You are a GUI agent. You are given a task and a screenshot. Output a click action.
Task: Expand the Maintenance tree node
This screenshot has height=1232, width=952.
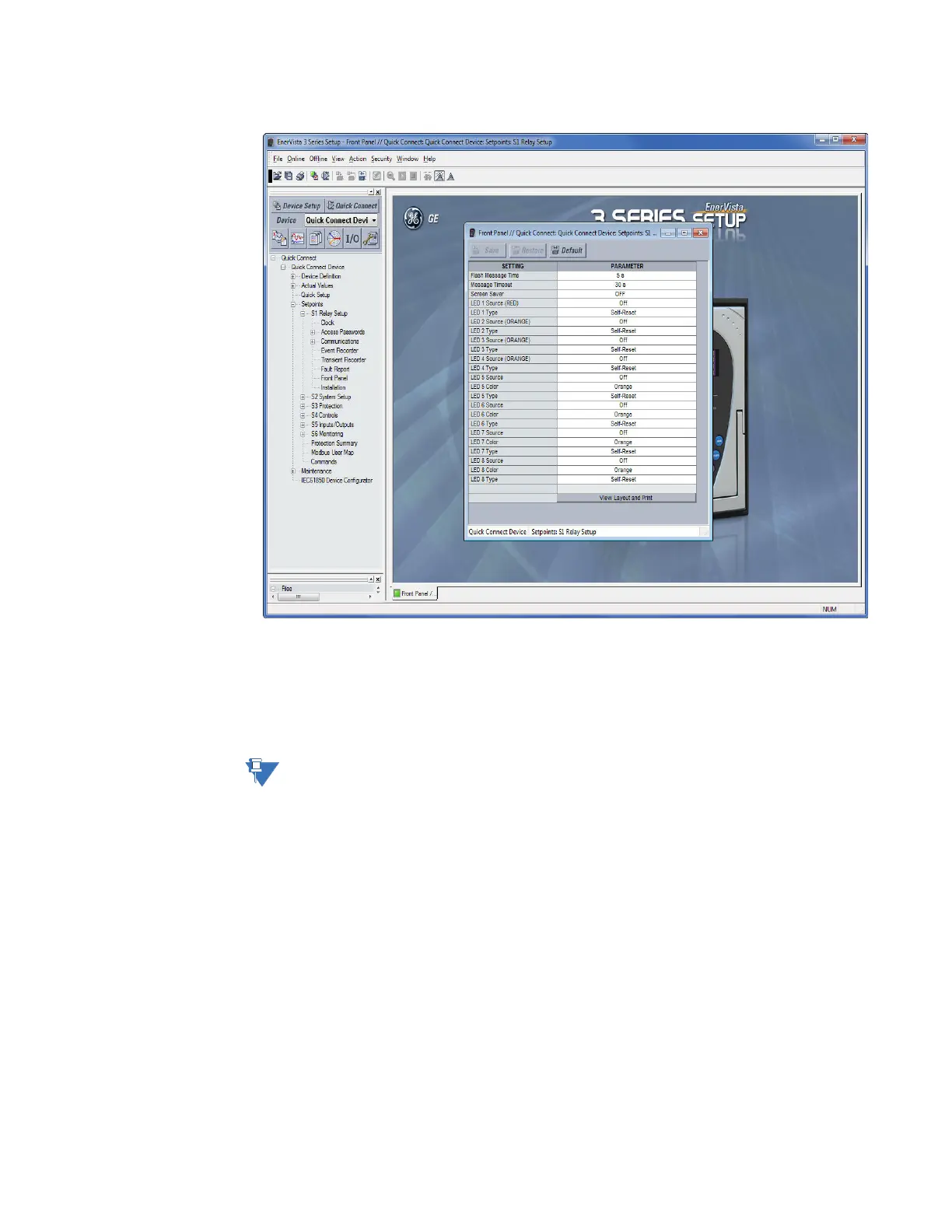click(x=293, y=471)
